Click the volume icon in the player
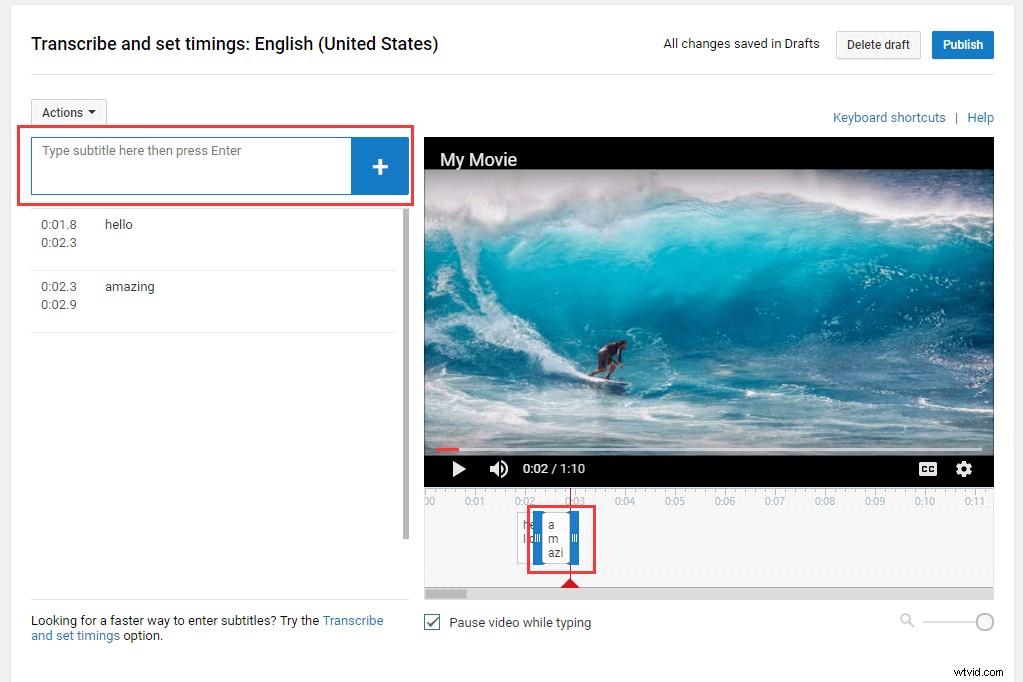1023x682 pixels. 498,468
